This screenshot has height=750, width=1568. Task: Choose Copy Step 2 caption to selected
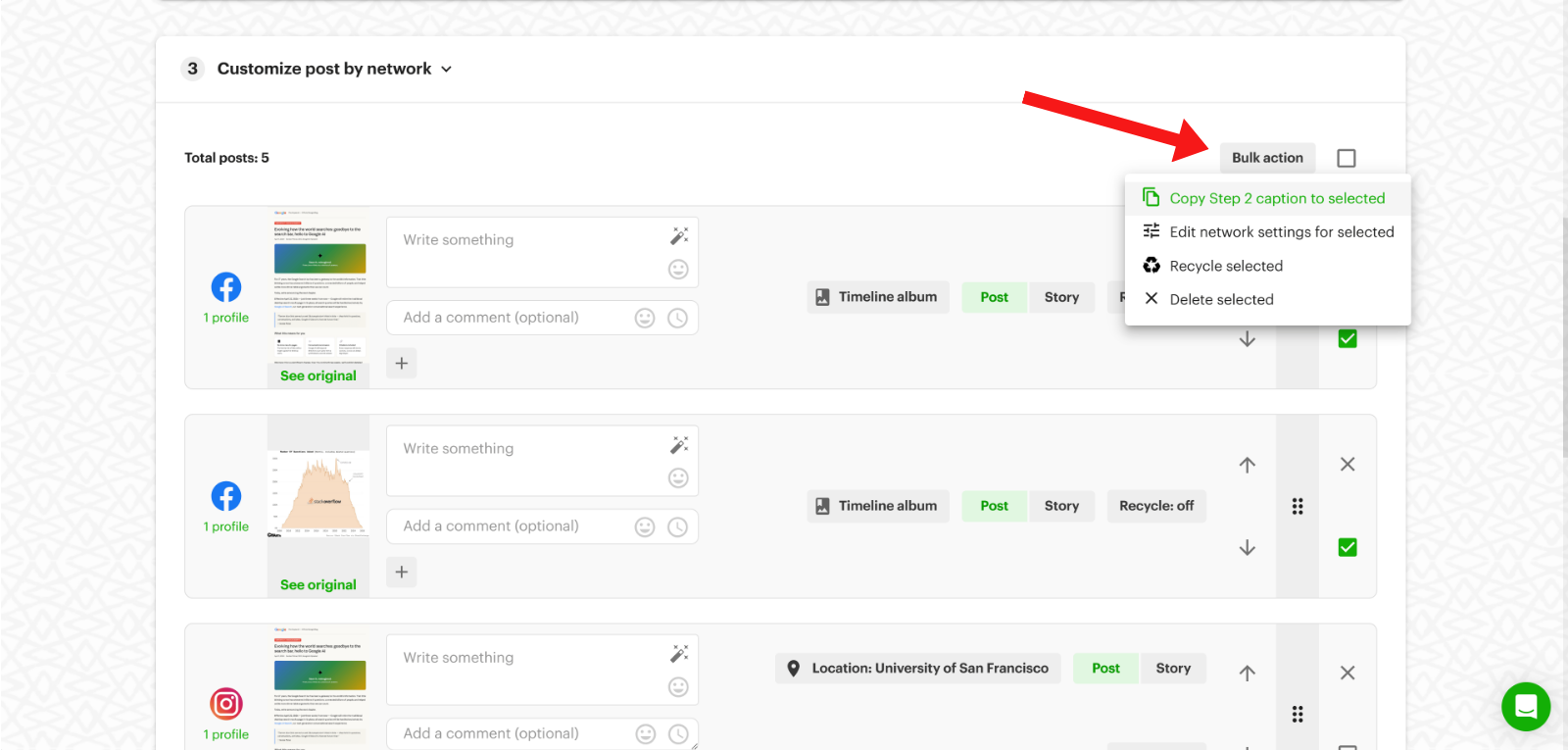[x=1267, y=198]
